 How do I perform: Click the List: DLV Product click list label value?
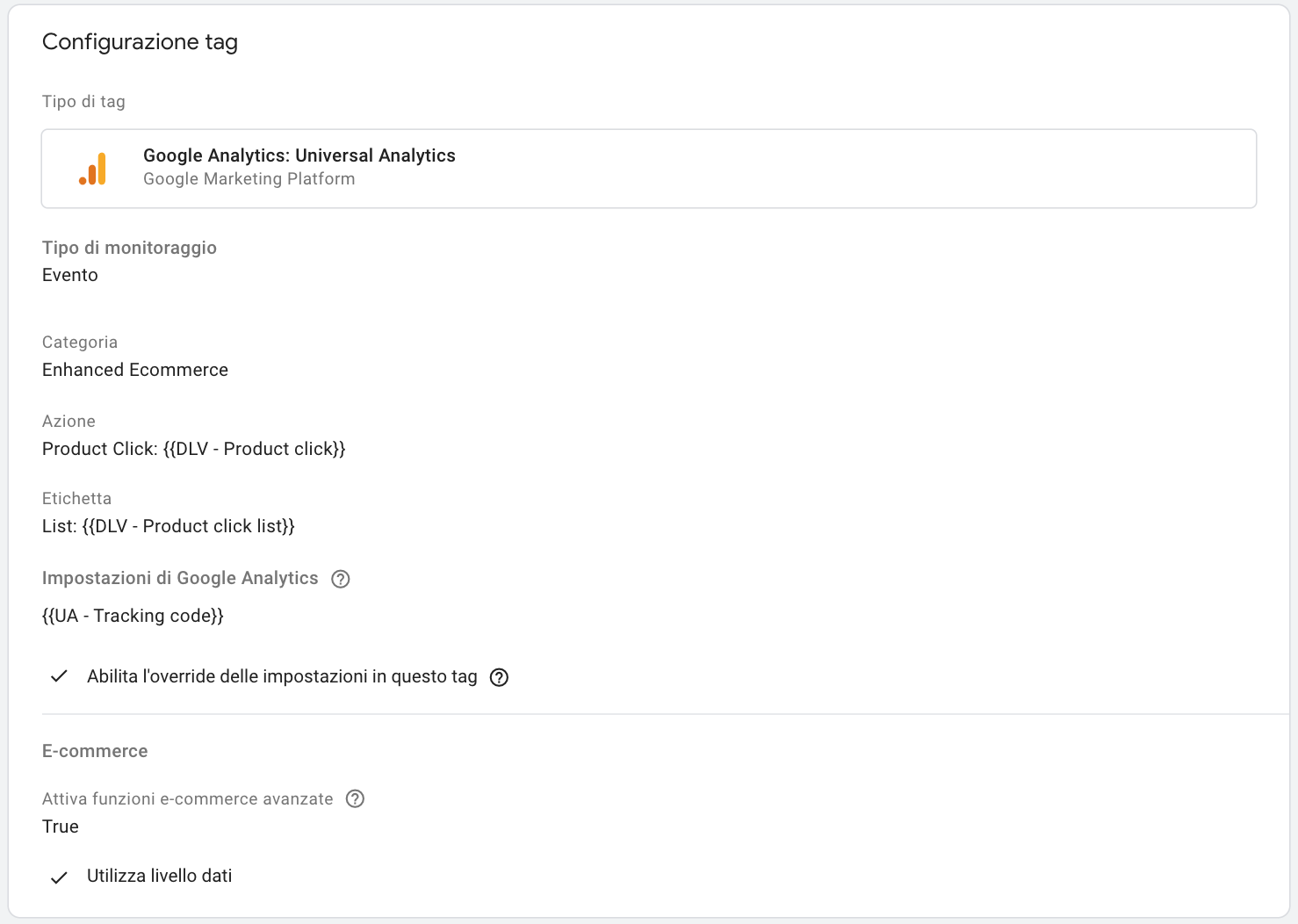pos(168,526)
